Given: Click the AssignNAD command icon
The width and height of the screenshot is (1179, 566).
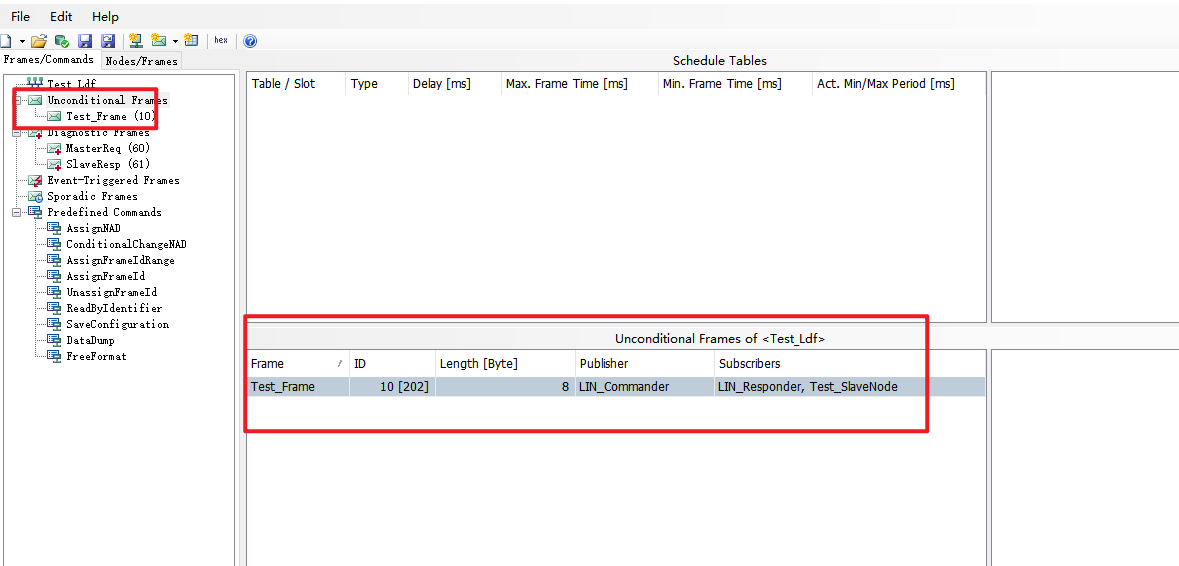Looking at the screenshot, I should (x=54, y=229).
